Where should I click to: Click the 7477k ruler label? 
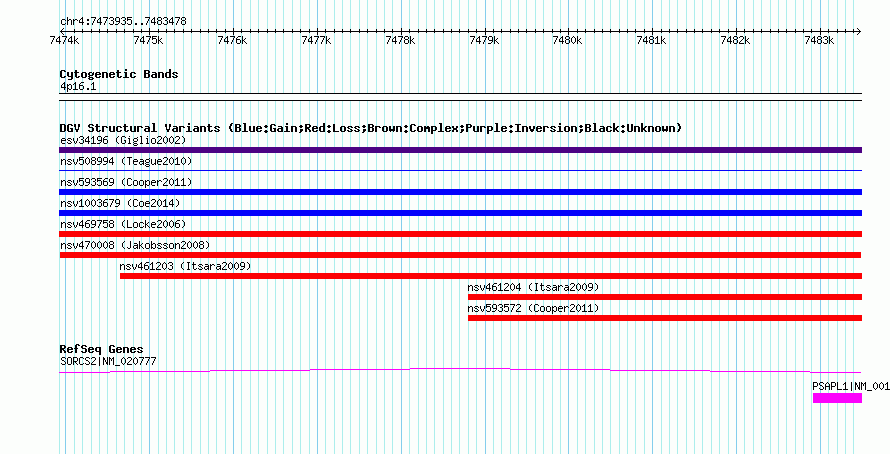point(316,40)
